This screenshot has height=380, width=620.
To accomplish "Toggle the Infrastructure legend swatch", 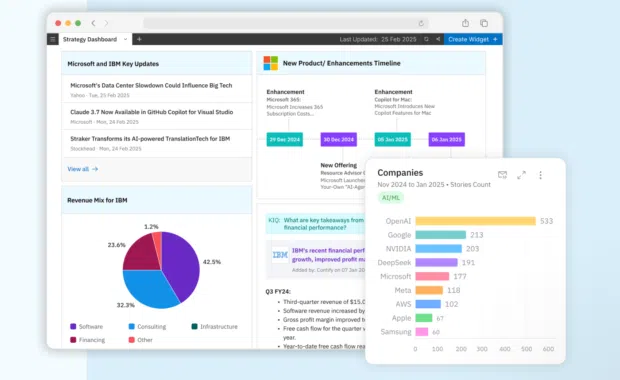I will [195, 326].
